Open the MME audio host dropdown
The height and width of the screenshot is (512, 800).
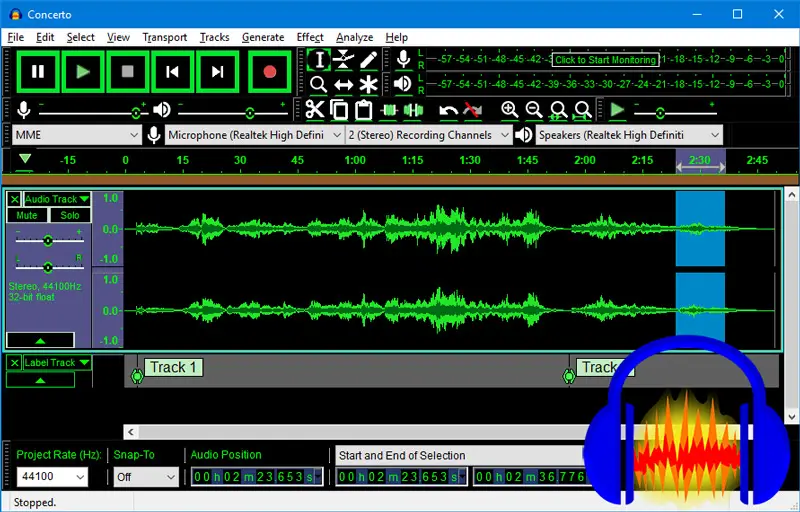point(77,135)
